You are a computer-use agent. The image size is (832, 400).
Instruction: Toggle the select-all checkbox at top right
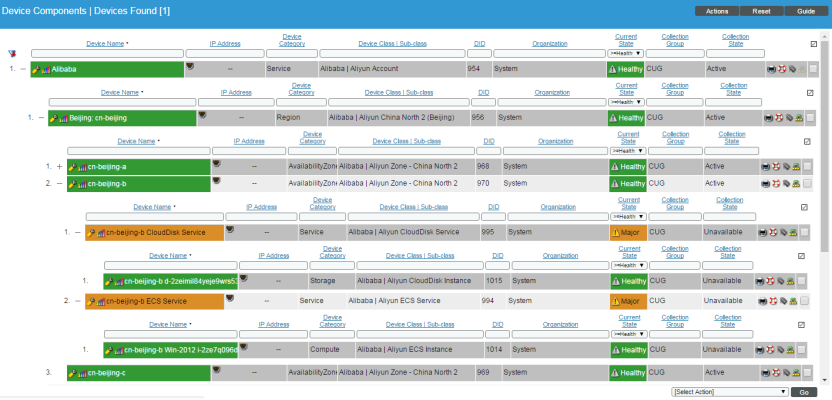click(813, 44)
